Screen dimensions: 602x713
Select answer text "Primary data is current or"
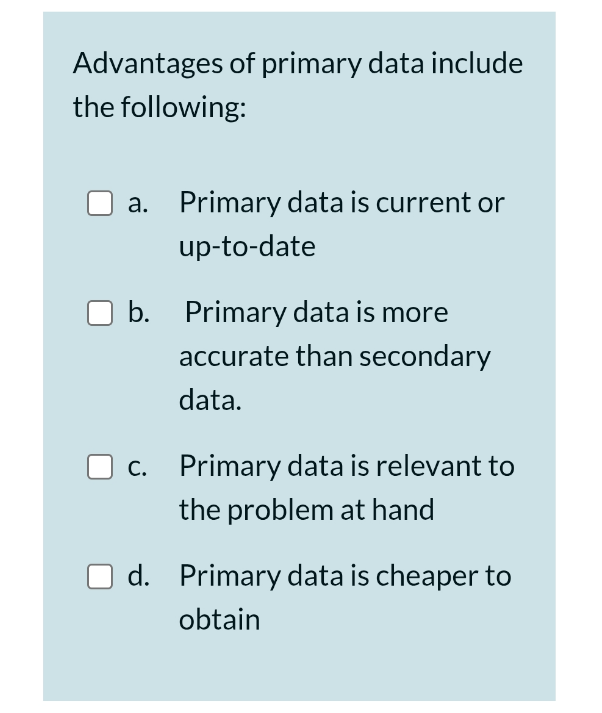(342, 203)
